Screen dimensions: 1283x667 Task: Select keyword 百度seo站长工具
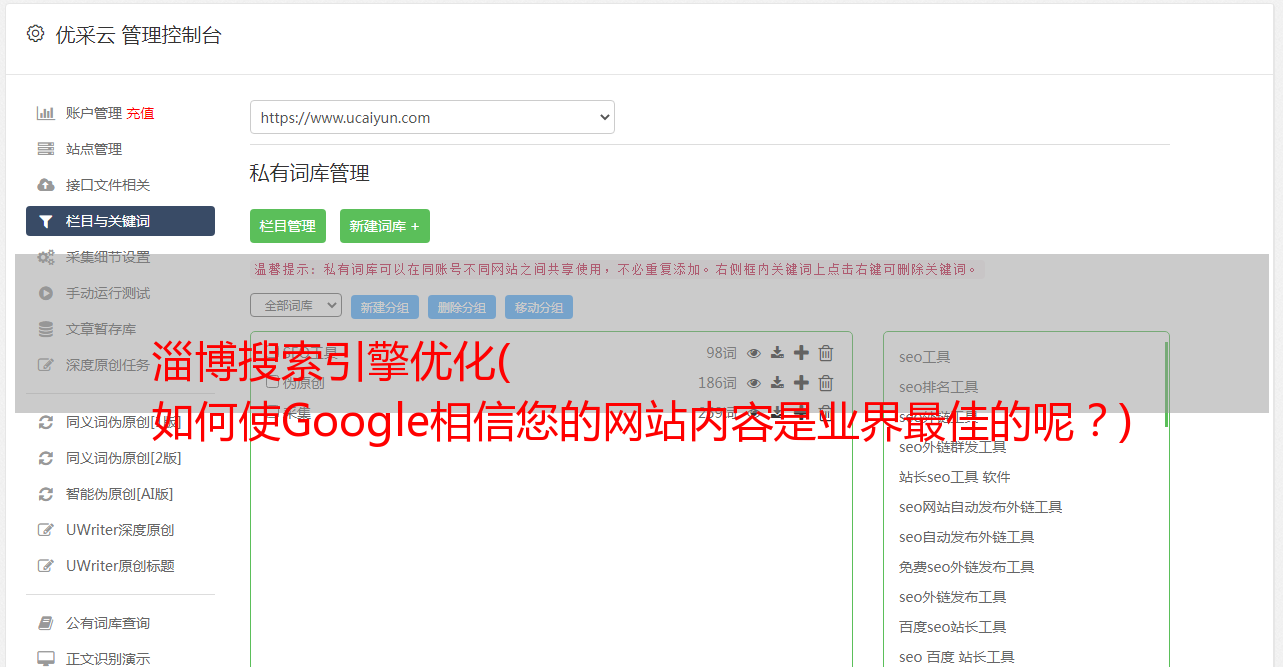pos(953,627)
